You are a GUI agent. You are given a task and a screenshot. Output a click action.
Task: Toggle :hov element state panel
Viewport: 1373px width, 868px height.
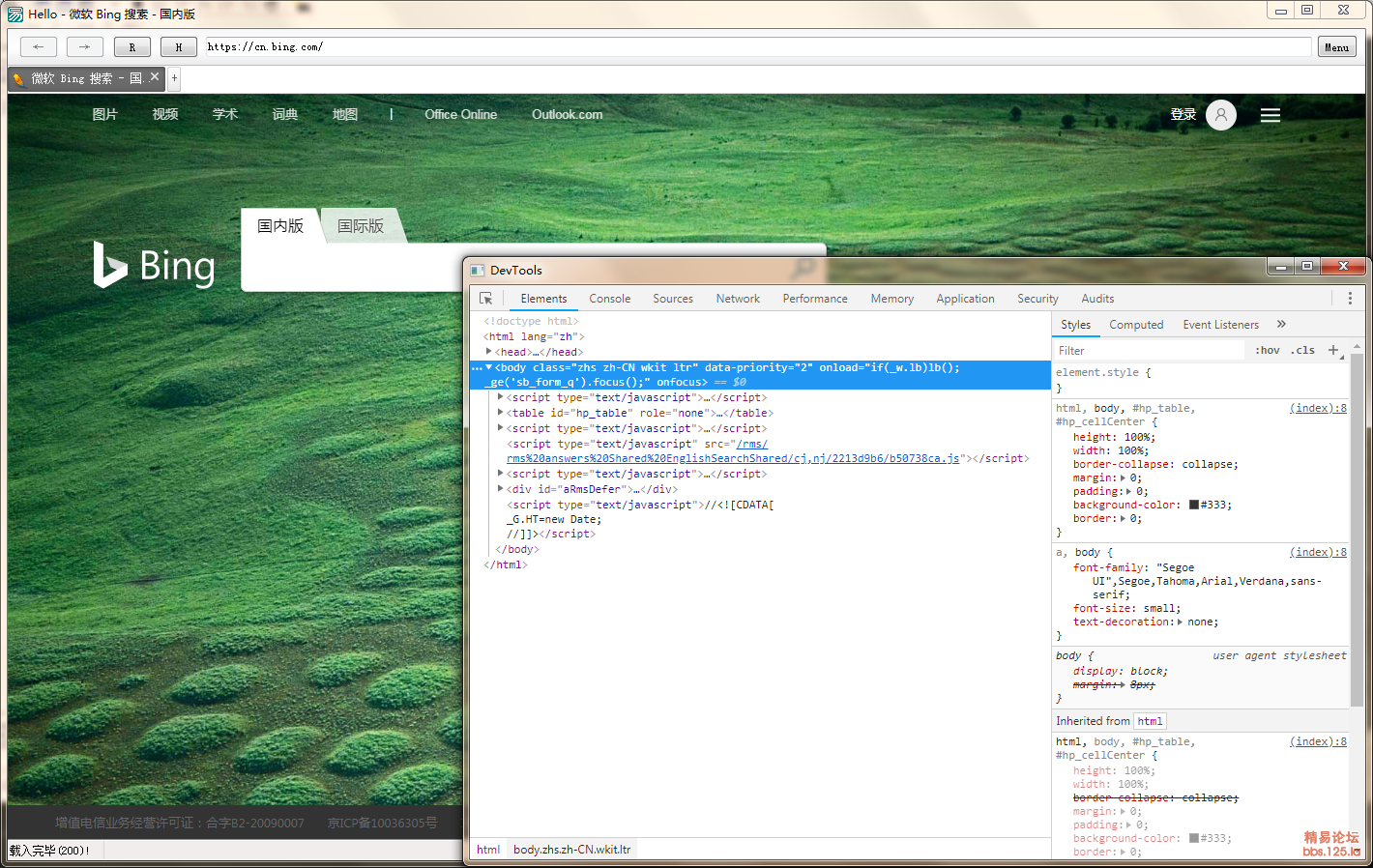1268,350
